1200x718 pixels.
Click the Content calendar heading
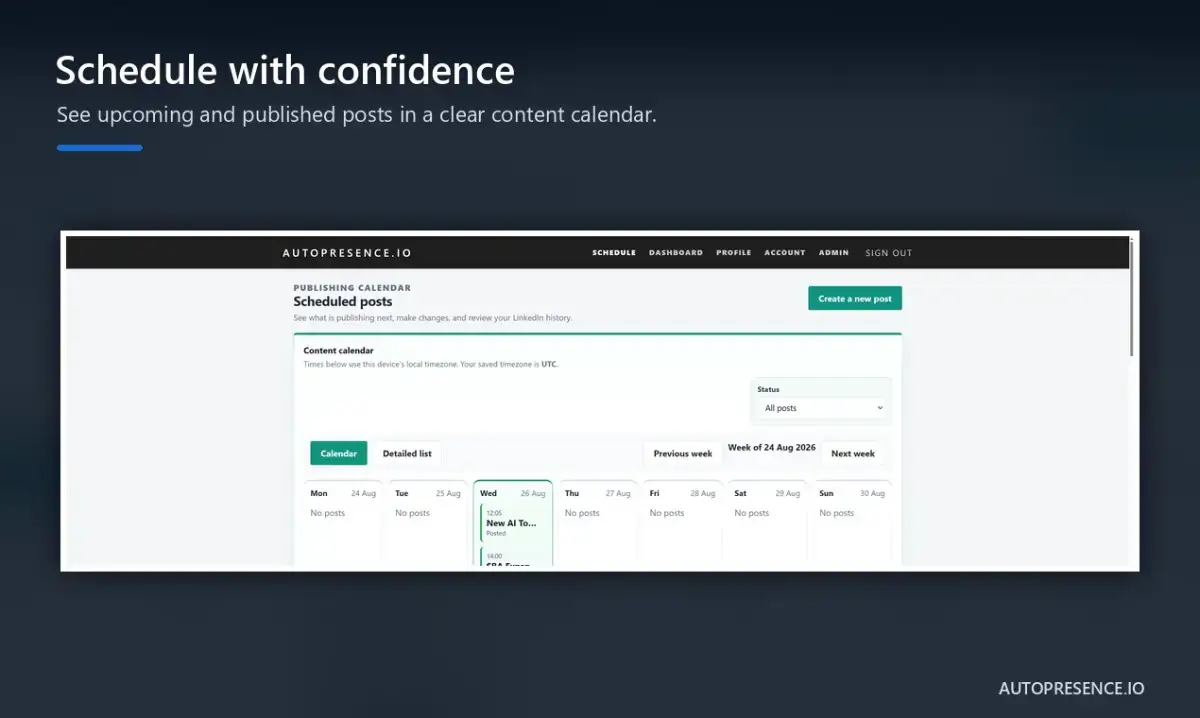[338, 351]
